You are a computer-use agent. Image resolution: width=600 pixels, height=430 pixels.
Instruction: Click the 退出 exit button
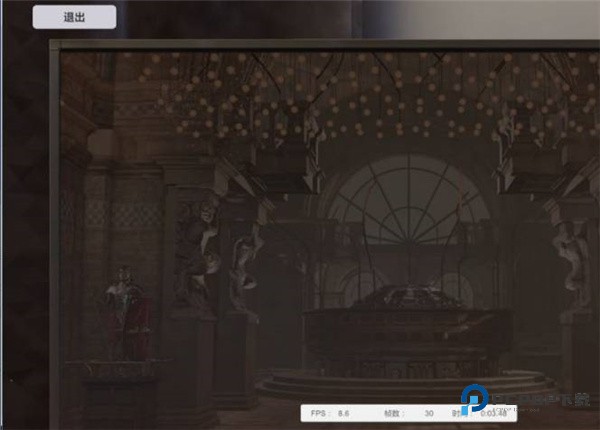coord(74,17)
